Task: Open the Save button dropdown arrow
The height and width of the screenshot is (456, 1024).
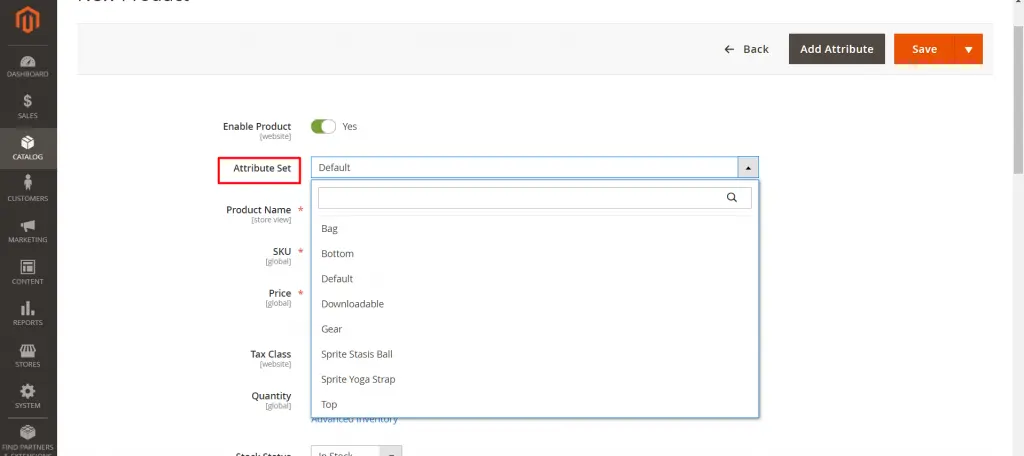Action: pyautogui.click(x=968, y=49)
